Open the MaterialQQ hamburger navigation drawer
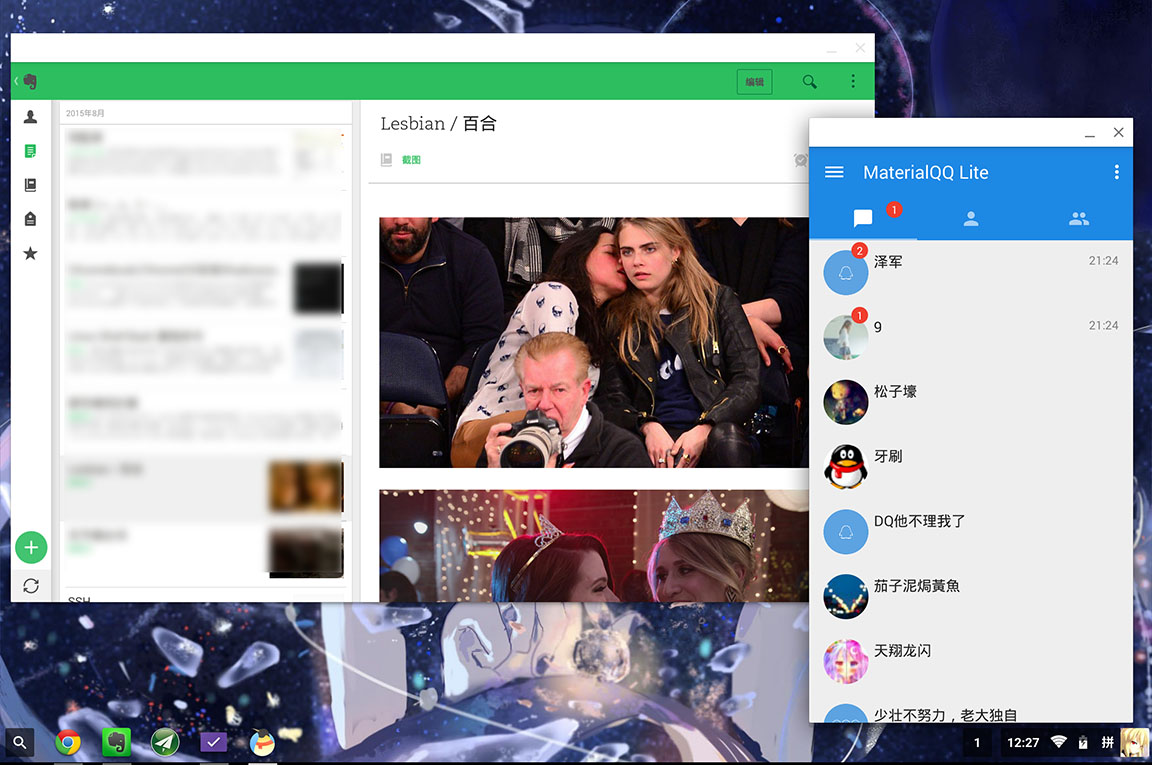 coord(834,173)
